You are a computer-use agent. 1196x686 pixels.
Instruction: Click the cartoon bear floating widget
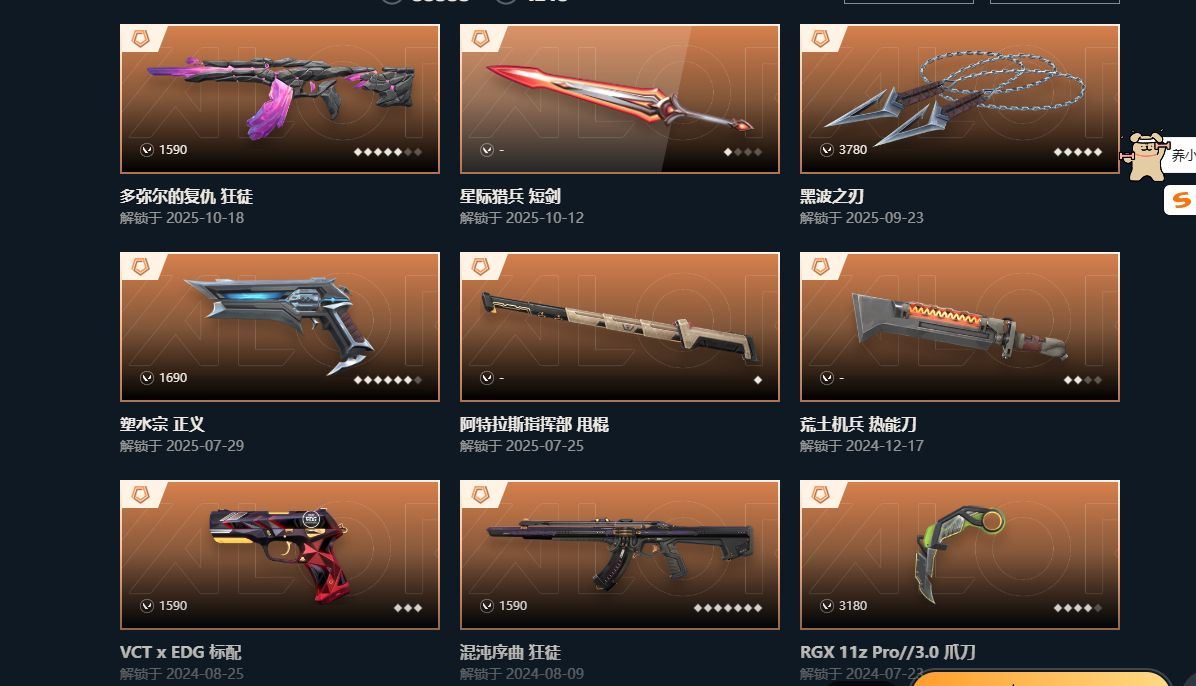tap(1145, 156)
